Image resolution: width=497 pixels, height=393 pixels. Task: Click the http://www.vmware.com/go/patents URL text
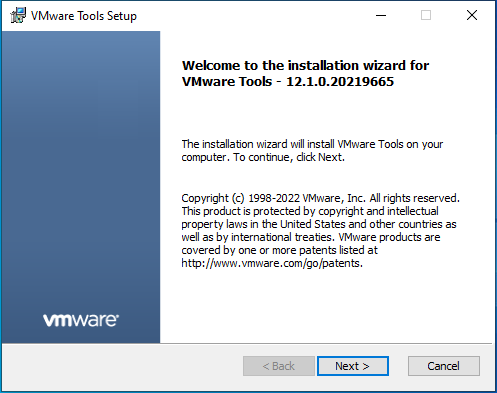272,263
